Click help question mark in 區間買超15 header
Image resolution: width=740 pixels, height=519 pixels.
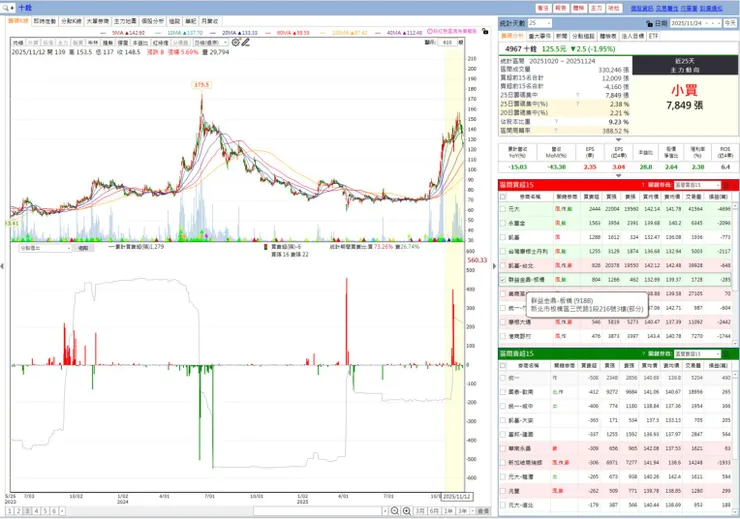click(643, 185)
